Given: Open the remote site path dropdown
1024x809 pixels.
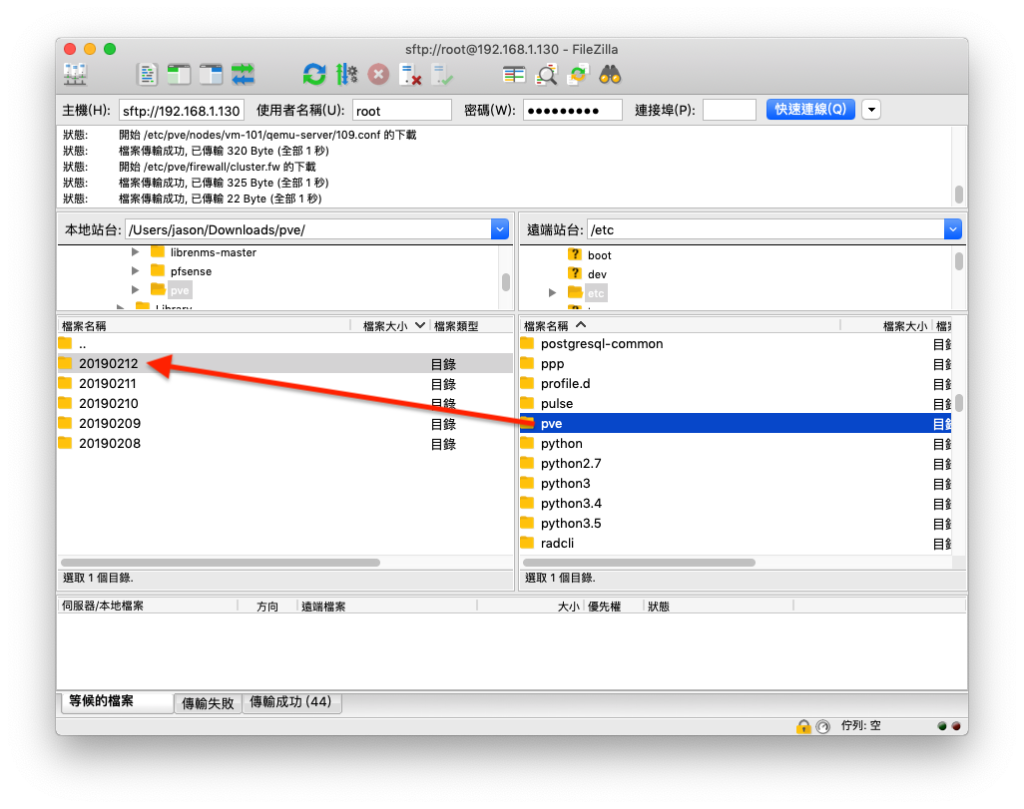Looking at the screenshot, I should click(x=953, y=229).
